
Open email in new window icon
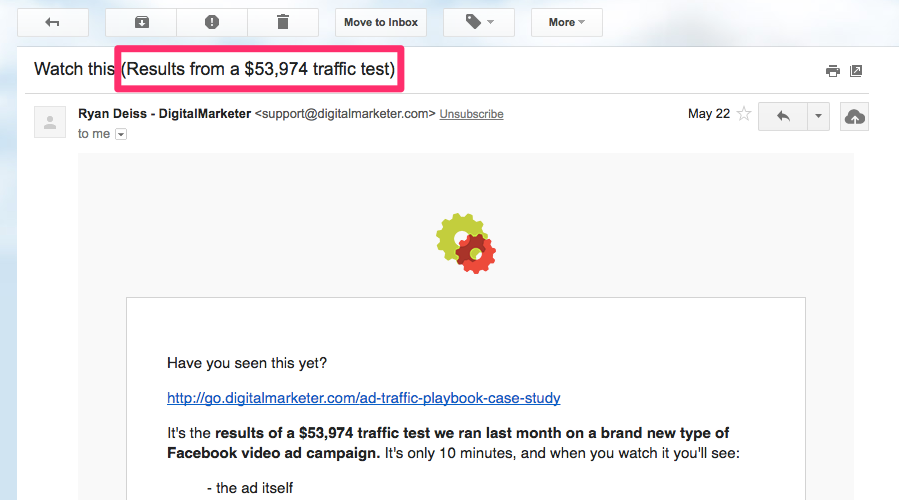[x=856, y=71]
